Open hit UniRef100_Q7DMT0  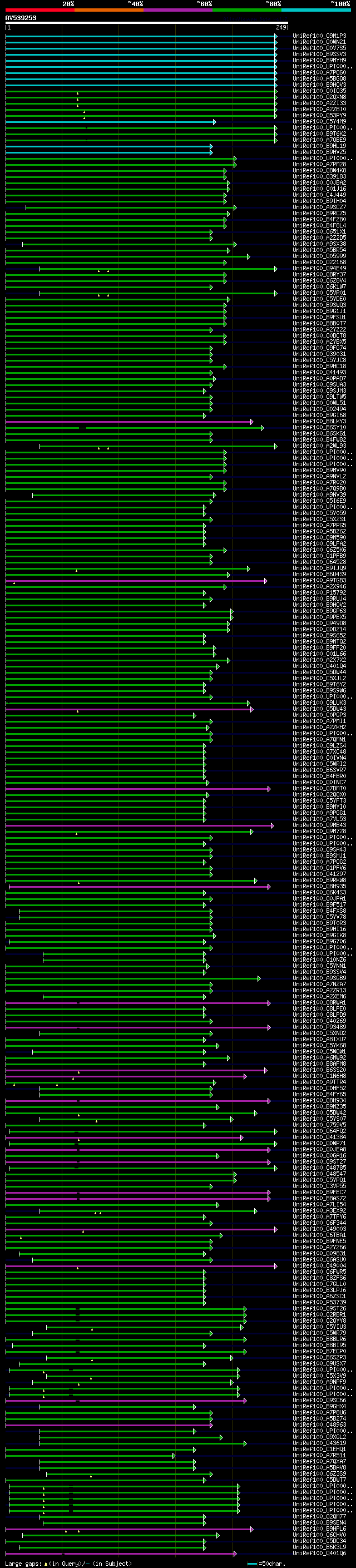[x=319, y=789]
